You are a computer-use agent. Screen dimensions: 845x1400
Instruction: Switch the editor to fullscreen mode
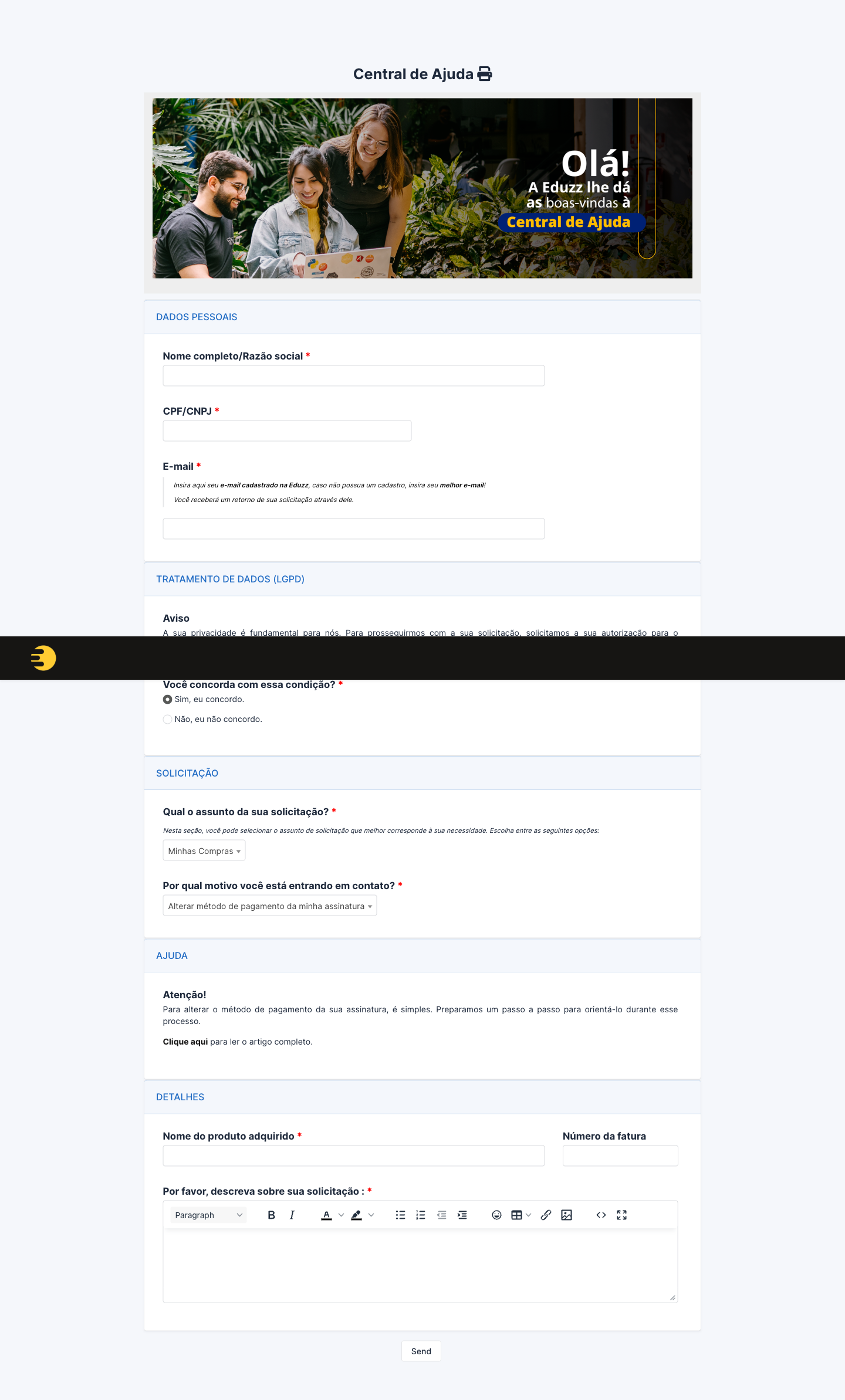tap(621, 1215)
